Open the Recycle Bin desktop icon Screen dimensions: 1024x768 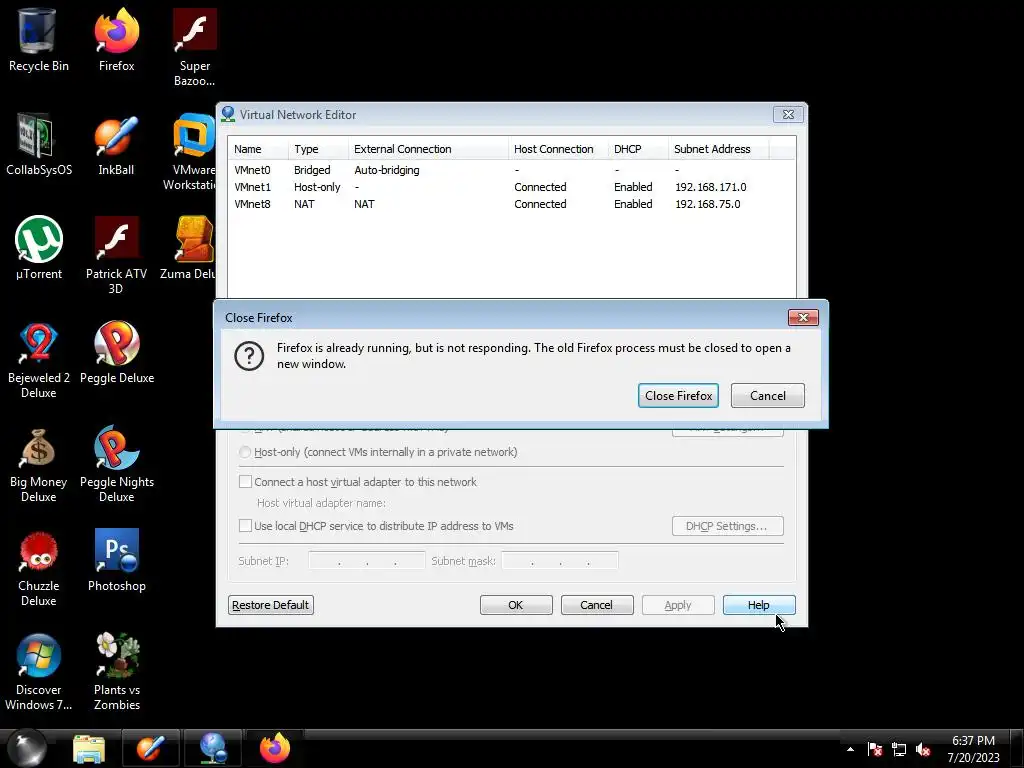tap(38, 40)
